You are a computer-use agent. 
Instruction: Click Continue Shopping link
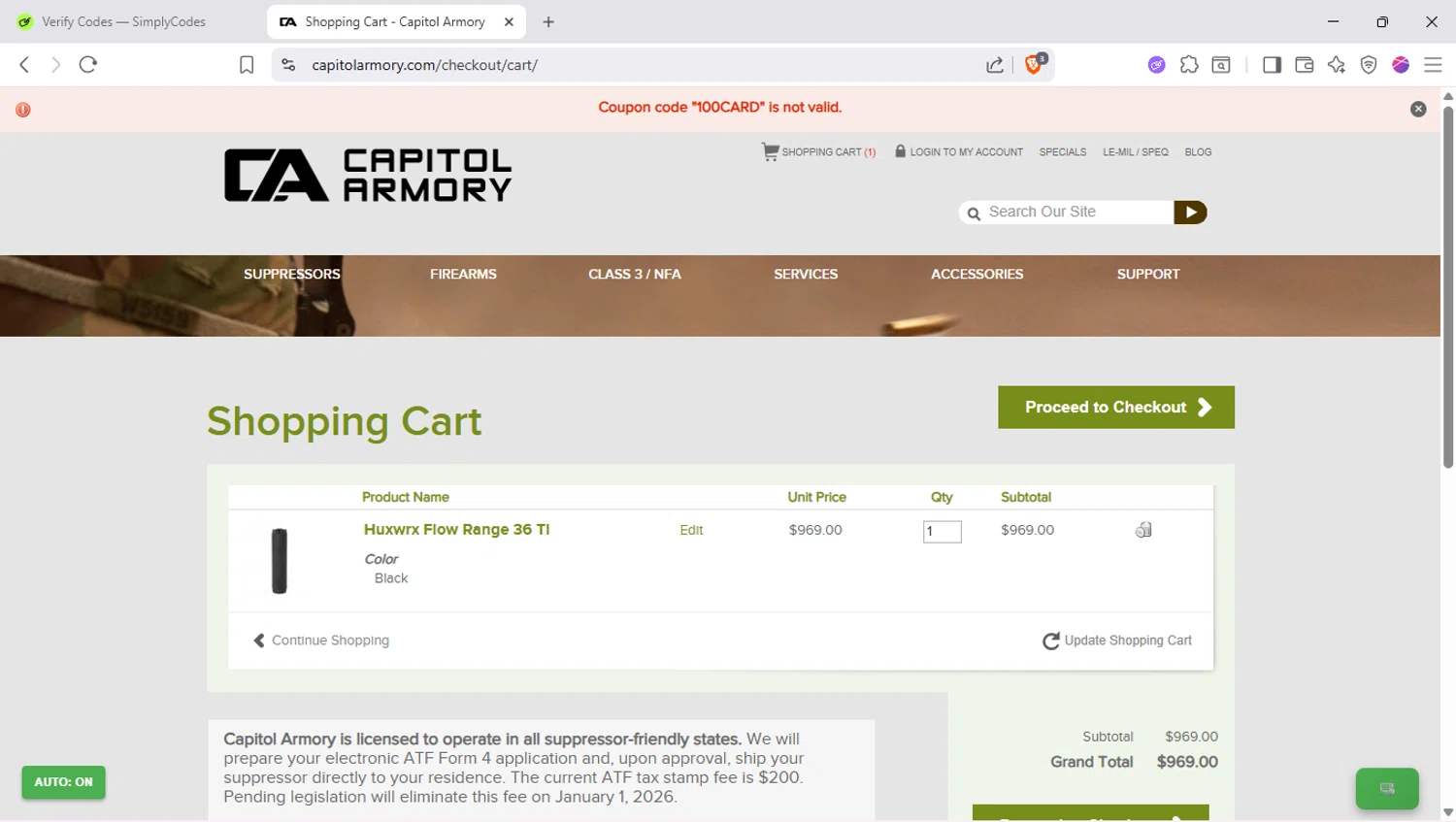(321, 641)
